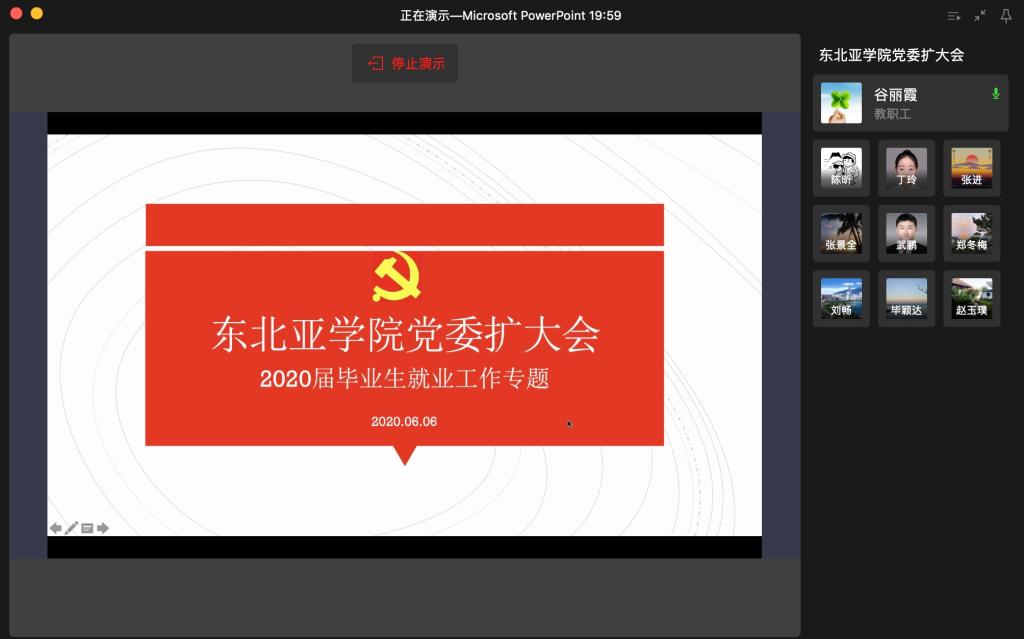Click the subtitle 2020届毕业生就业工作专题
This screenshot has height=639, width=1024.
(x=404, y=378)
